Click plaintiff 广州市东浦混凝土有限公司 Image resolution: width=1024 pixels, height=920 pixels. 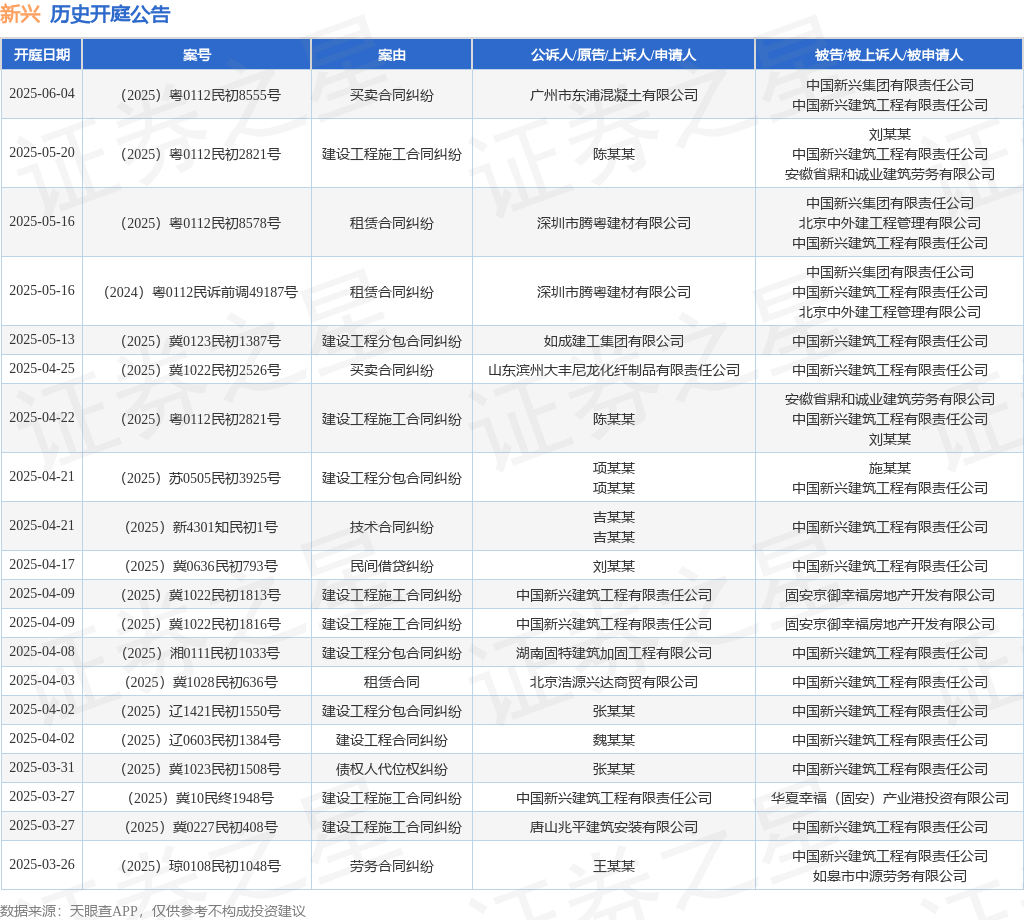613,95
